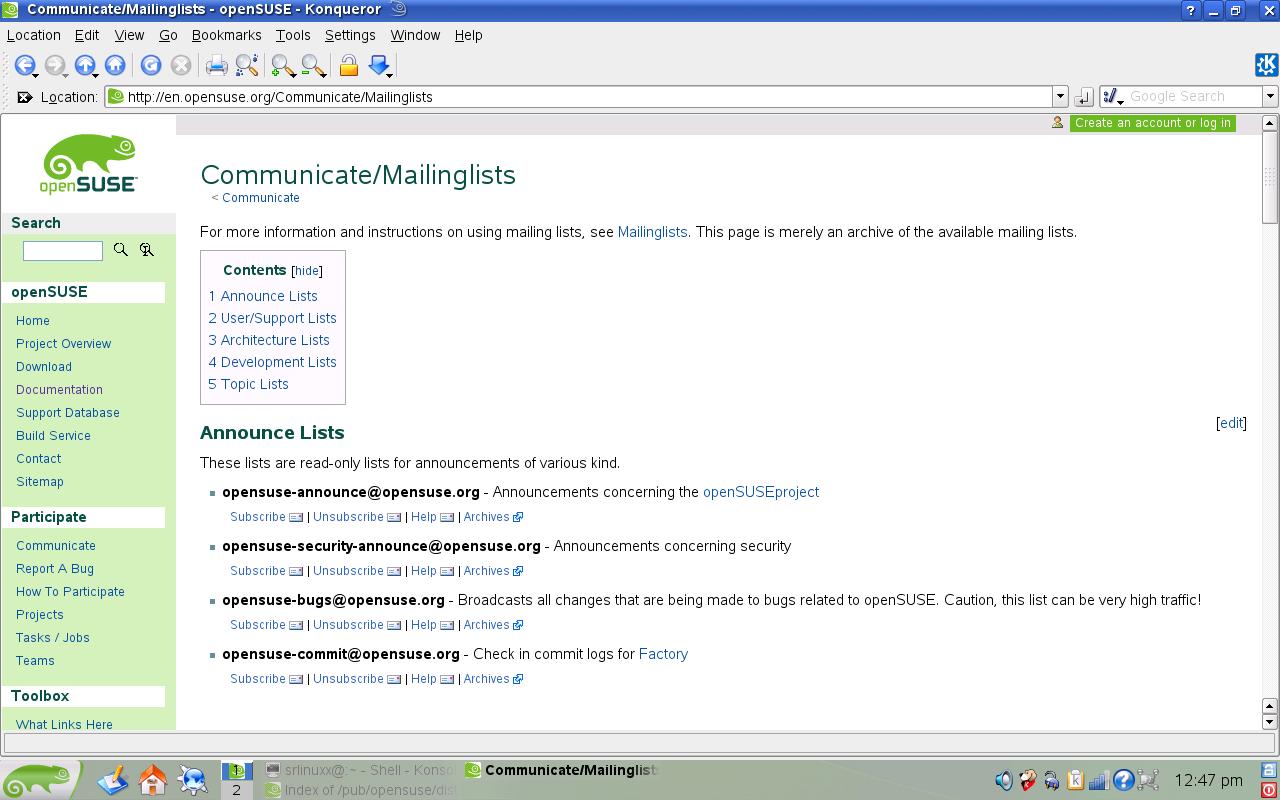Open the Location menu
Screen dimensions: 1280x800
tap(34, 35)
